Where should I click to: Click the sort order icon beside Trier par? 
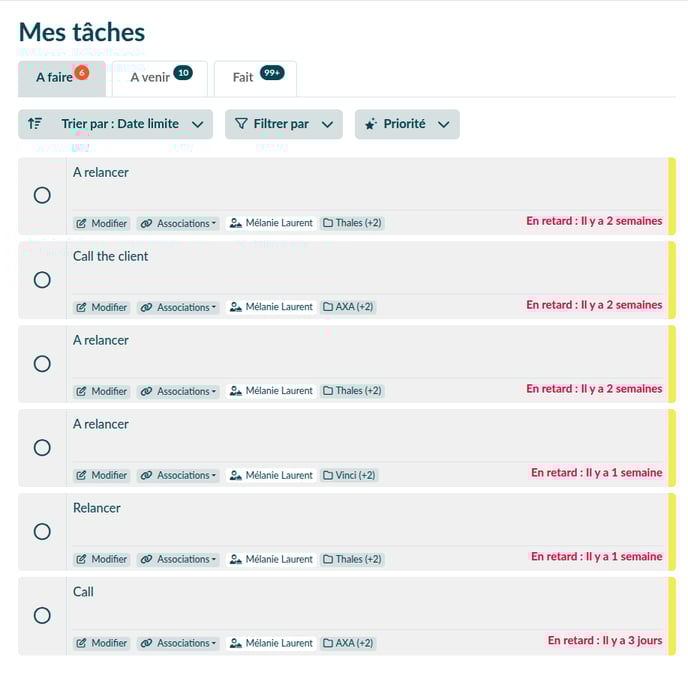(x=35, y=124)
